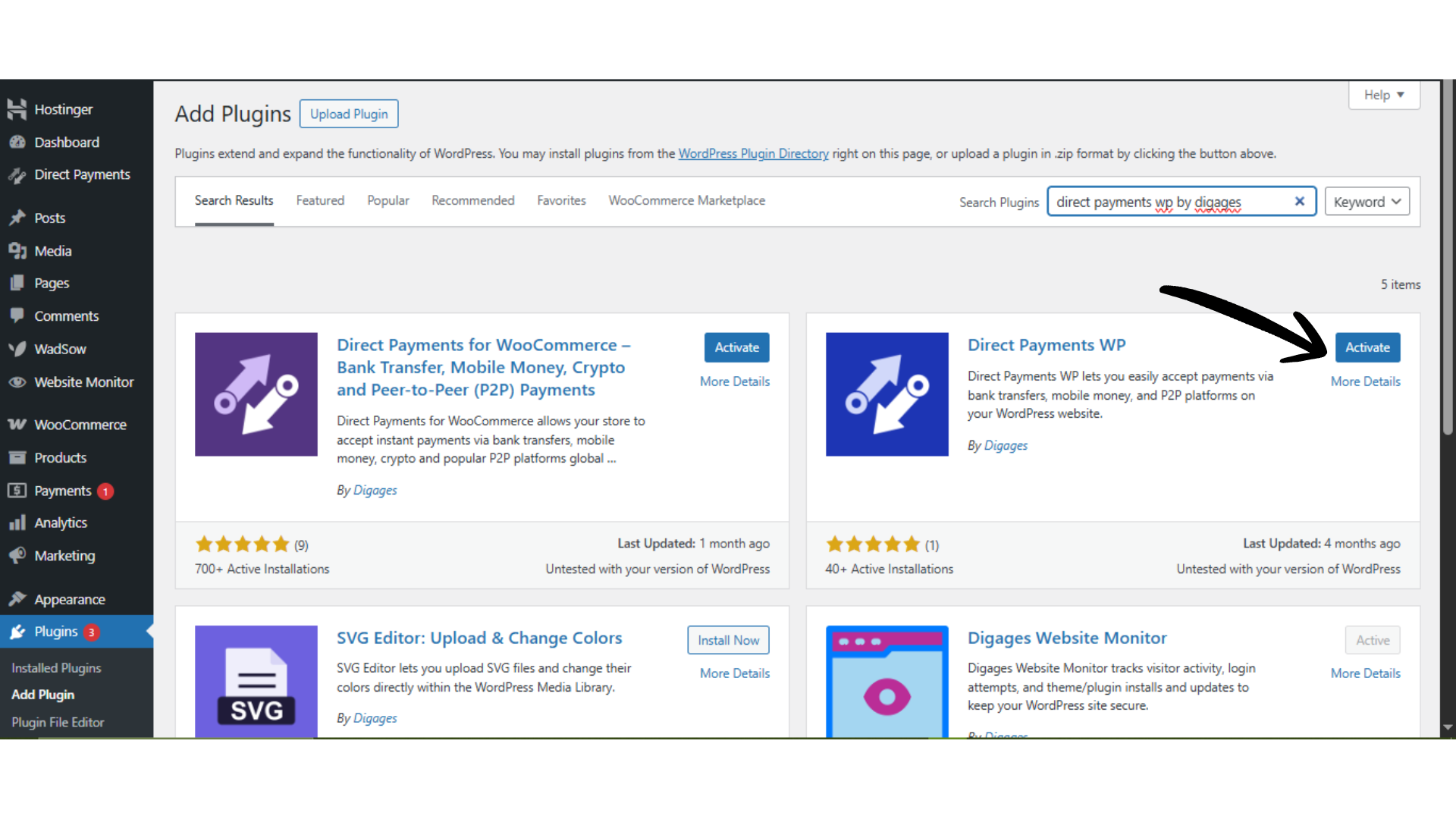The height and width of the screenshot is (819, 1456).
Task: Open the Keyword search type dropdown
Action: tap(1367, 201)
